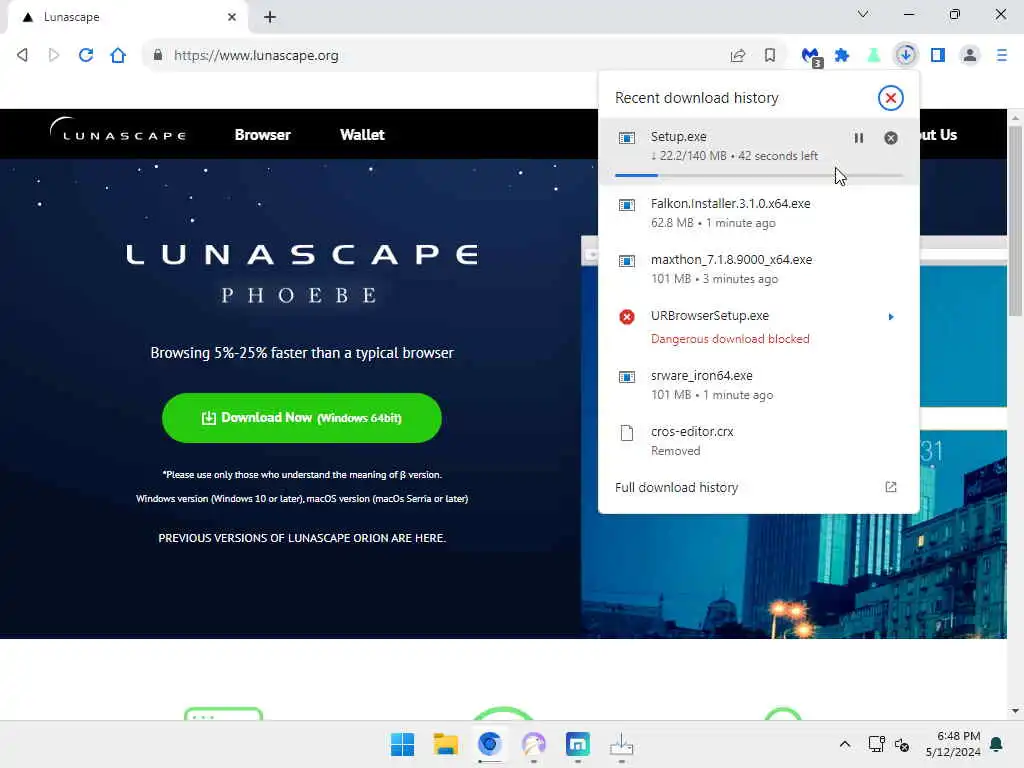1024x768 pixels.
Task: Close the Lunascape tab
Action: [x=232, y=17]
